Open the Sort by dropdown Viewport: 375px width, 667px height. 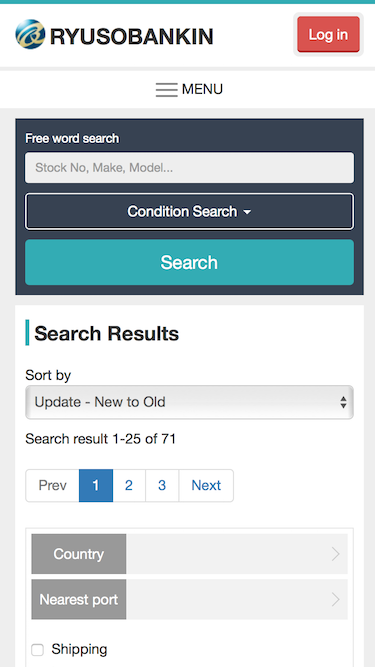click(189, 402)
